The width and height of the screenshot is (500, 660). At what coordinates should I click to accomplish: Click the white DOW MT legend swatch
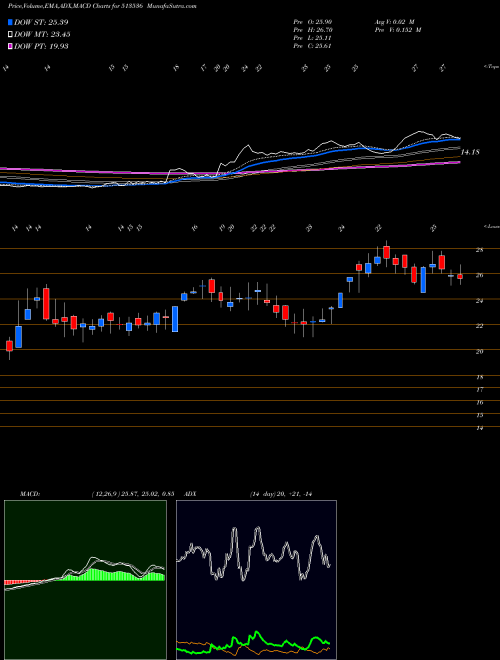tap(10, 35)
